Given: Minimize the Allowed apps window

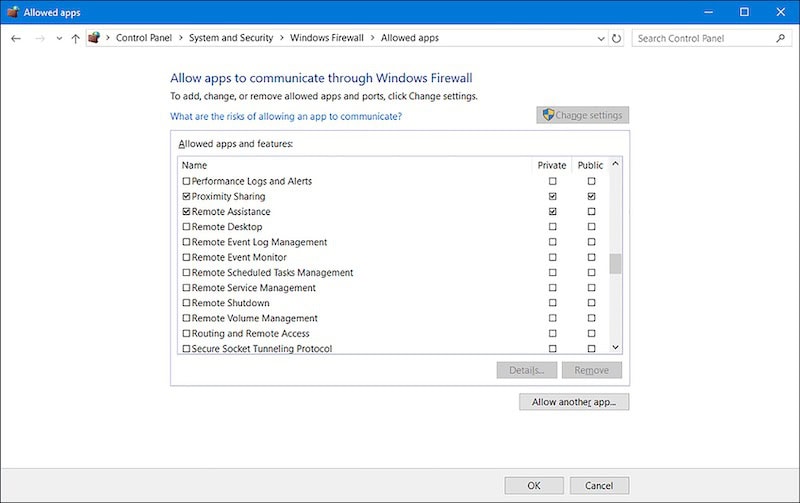Looking at the screenshot, I should (708, 12).
